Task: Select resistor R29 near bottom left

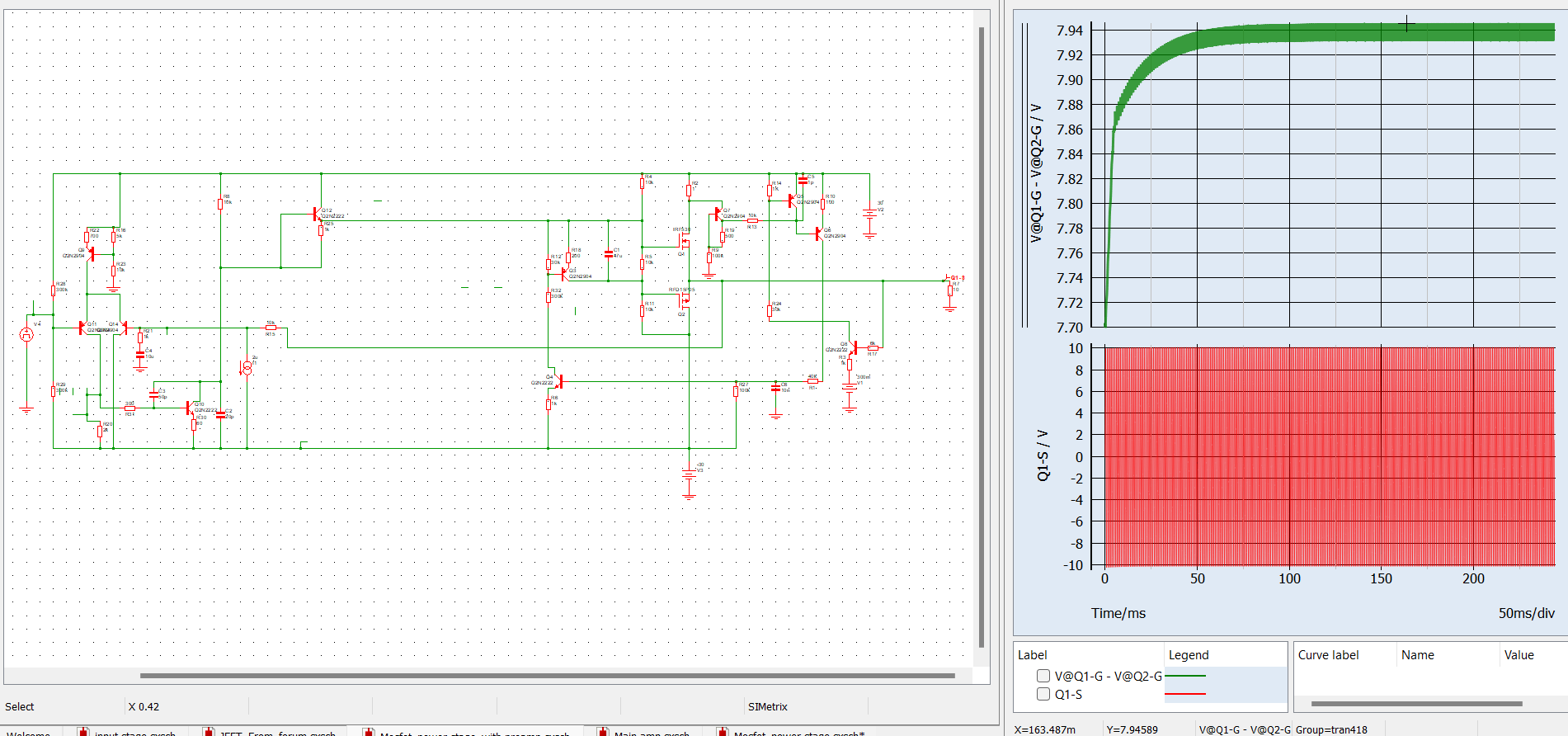Action: [x=54, y=390]
